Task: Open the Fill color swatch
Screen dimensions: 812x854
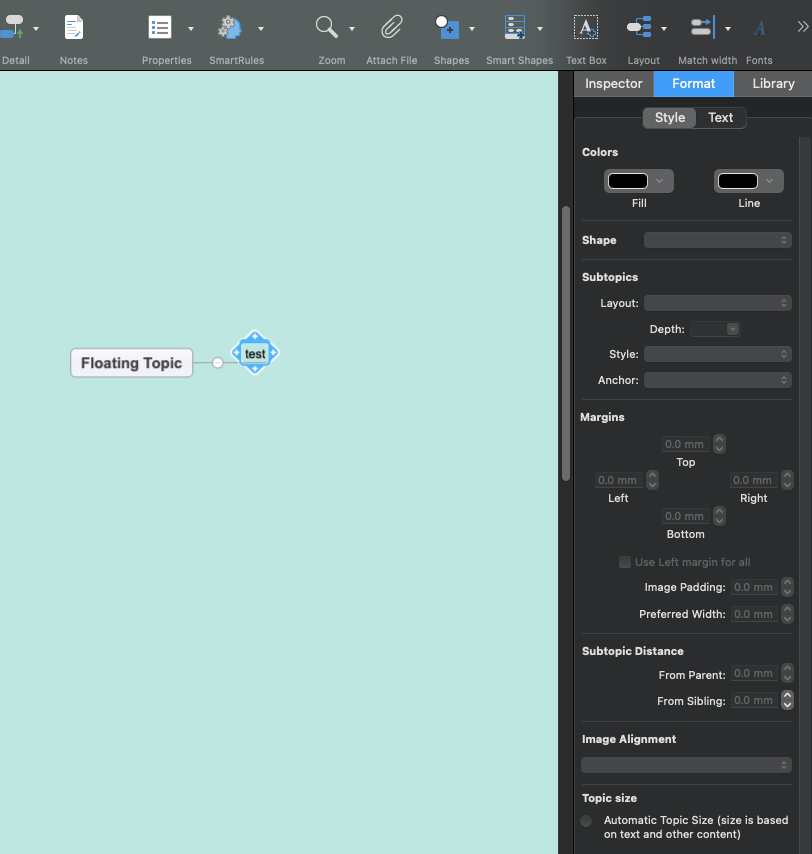Action: (638, 181)
